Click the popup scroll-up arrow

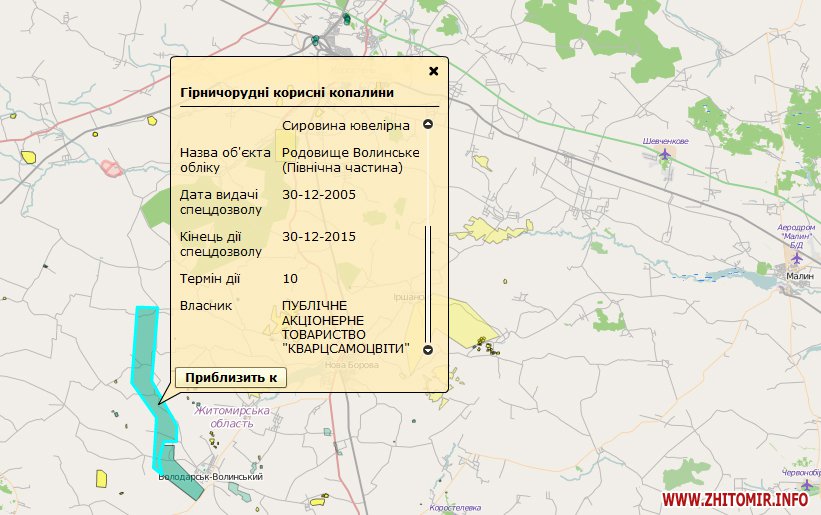[428, 125]
